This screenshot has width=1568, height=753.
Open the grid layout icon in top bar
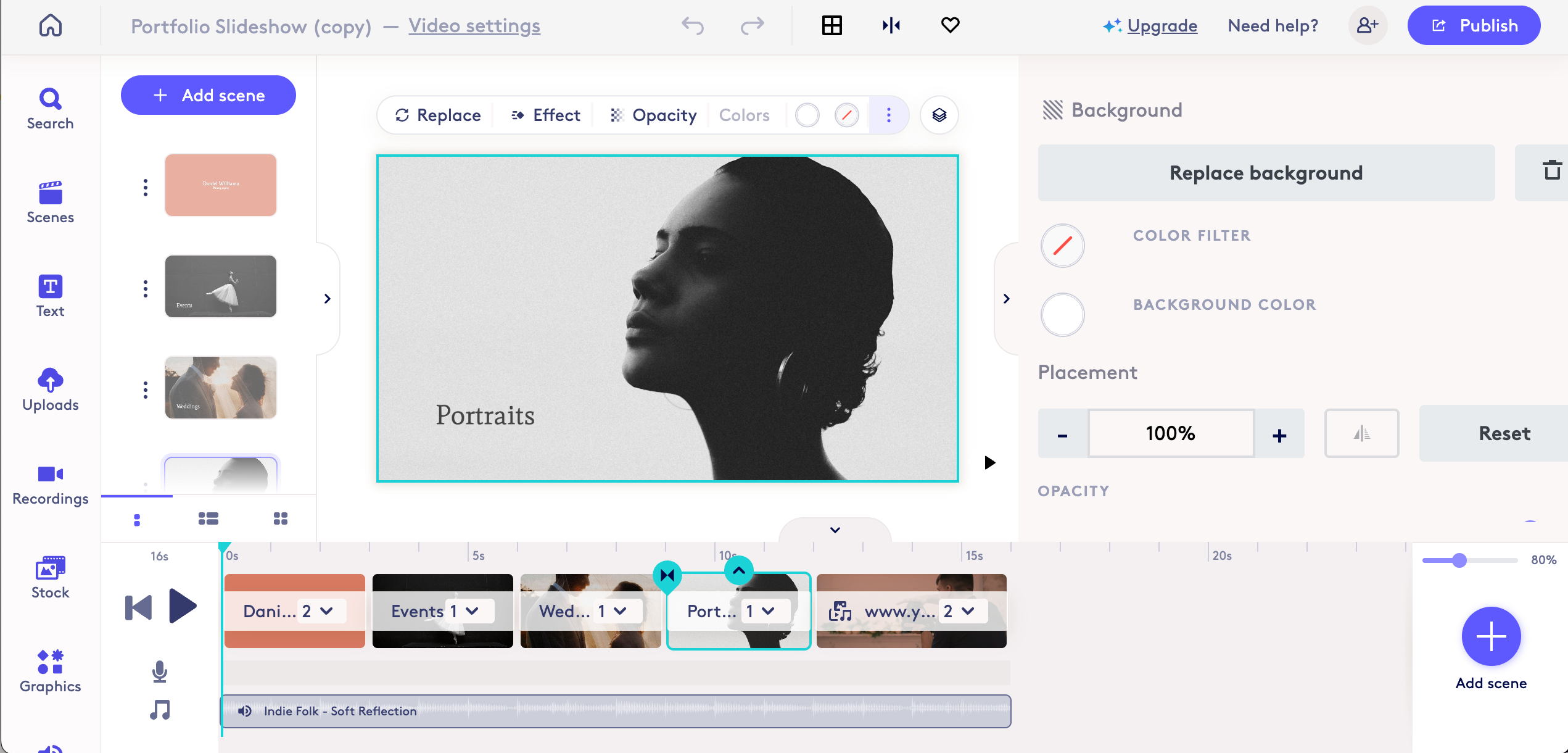(x=831, y=26)
